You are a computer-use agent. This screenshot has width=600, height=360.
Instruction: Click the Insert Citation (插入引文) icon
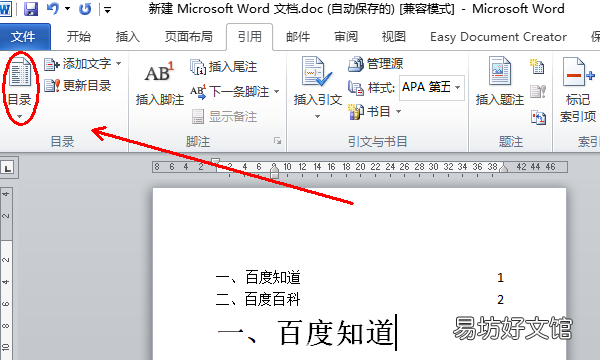[316, 72]
